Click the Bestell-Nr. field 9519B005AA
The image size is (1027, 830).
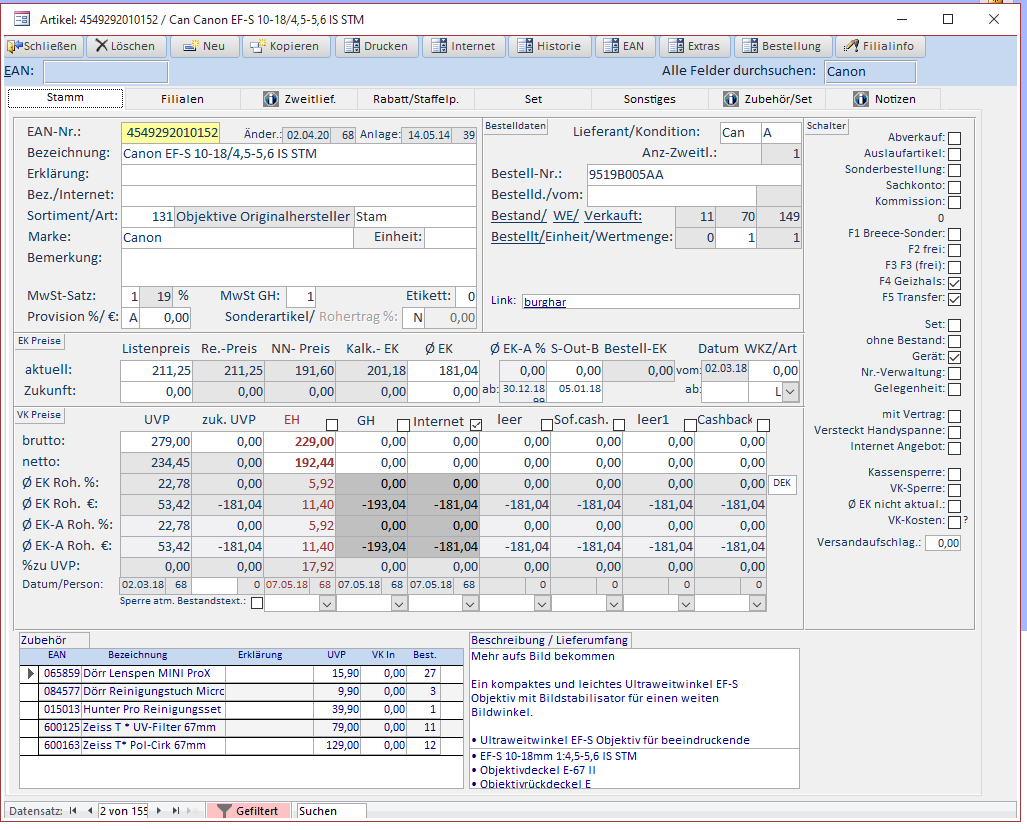[694, 175]
